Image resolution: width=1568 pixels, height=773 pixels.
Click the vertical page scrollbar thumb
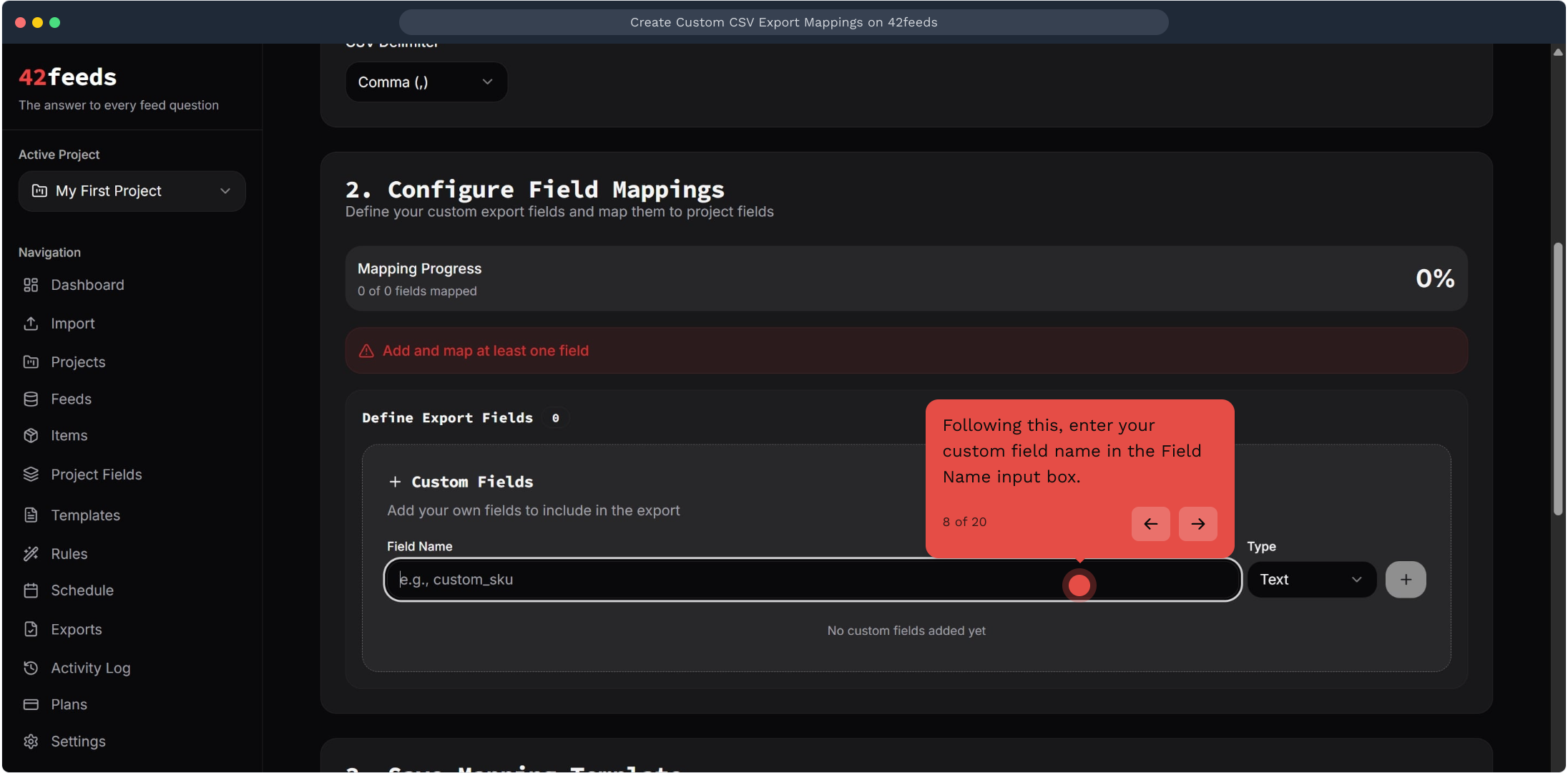coord(1558,379)
